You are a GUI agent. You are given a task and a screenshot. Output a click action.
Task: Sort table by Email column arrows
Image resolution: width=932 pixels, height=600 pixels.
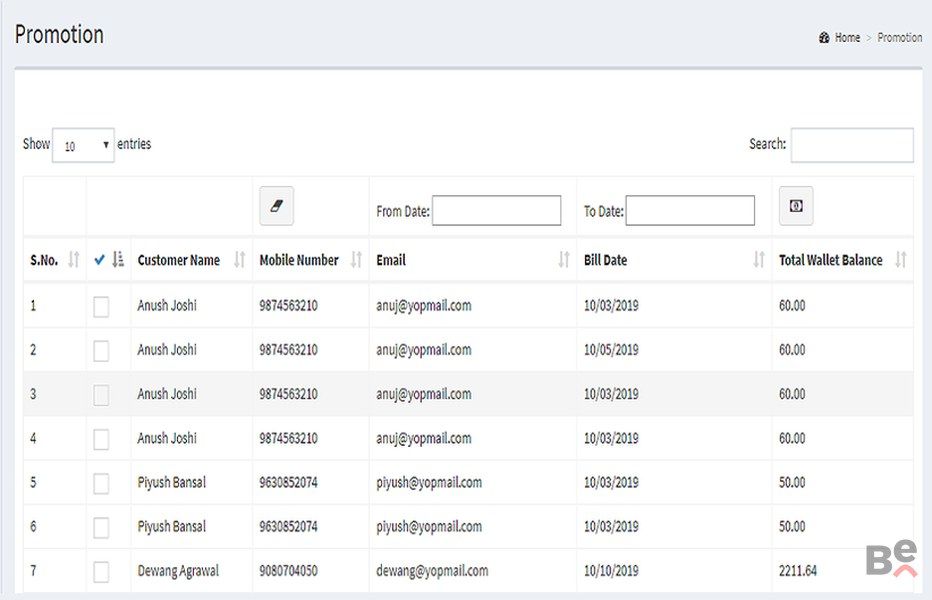pos(564,260)
